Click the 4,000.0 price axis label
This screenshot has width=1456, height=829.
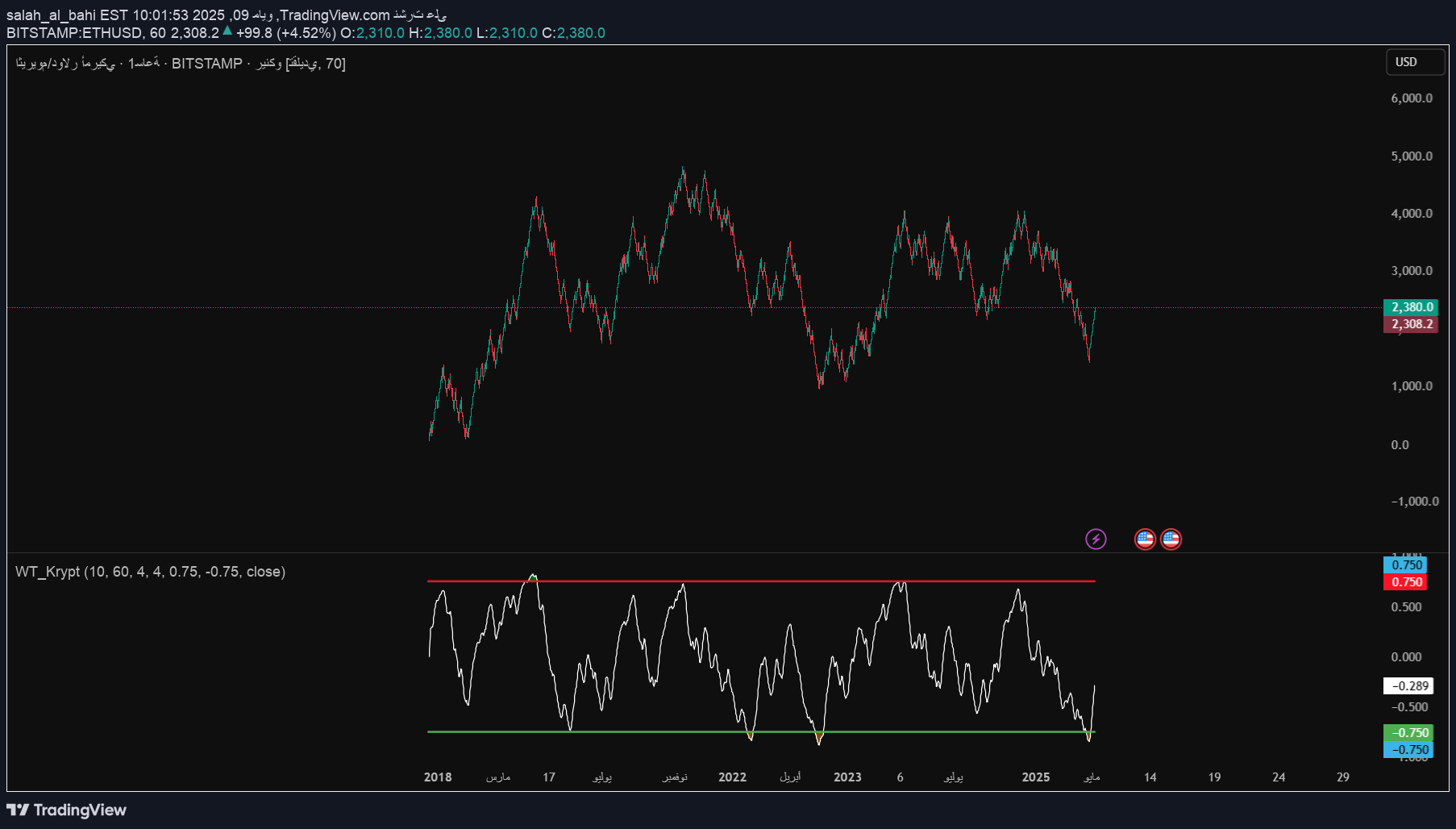pos(1412,214)
